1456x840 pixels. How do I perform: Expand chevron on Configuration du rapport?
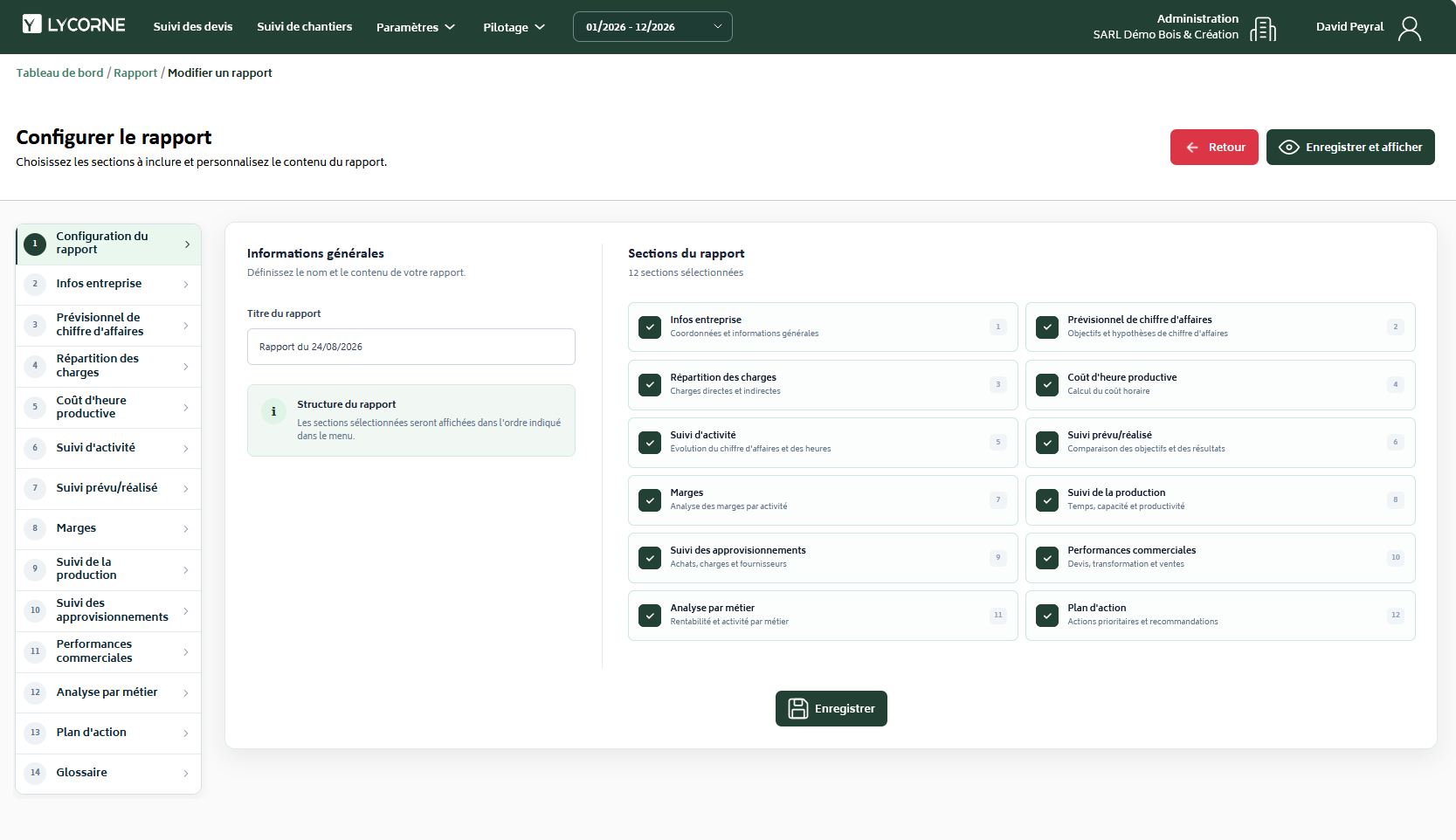click(187, 244)
